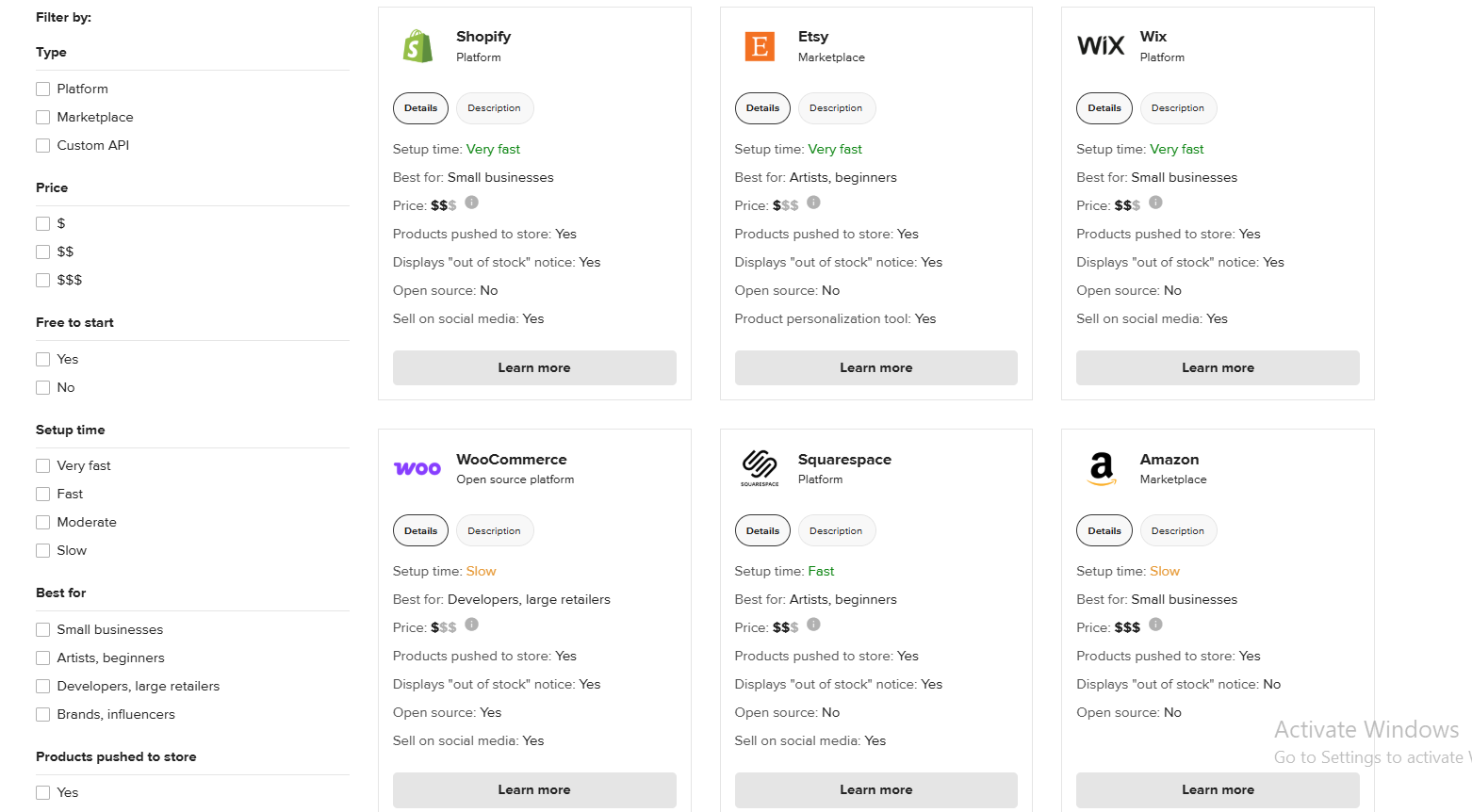The height and width of the screenshot is (812, 1472).
Task: Check the Marketplace type filter
Action: pos(42,117)
